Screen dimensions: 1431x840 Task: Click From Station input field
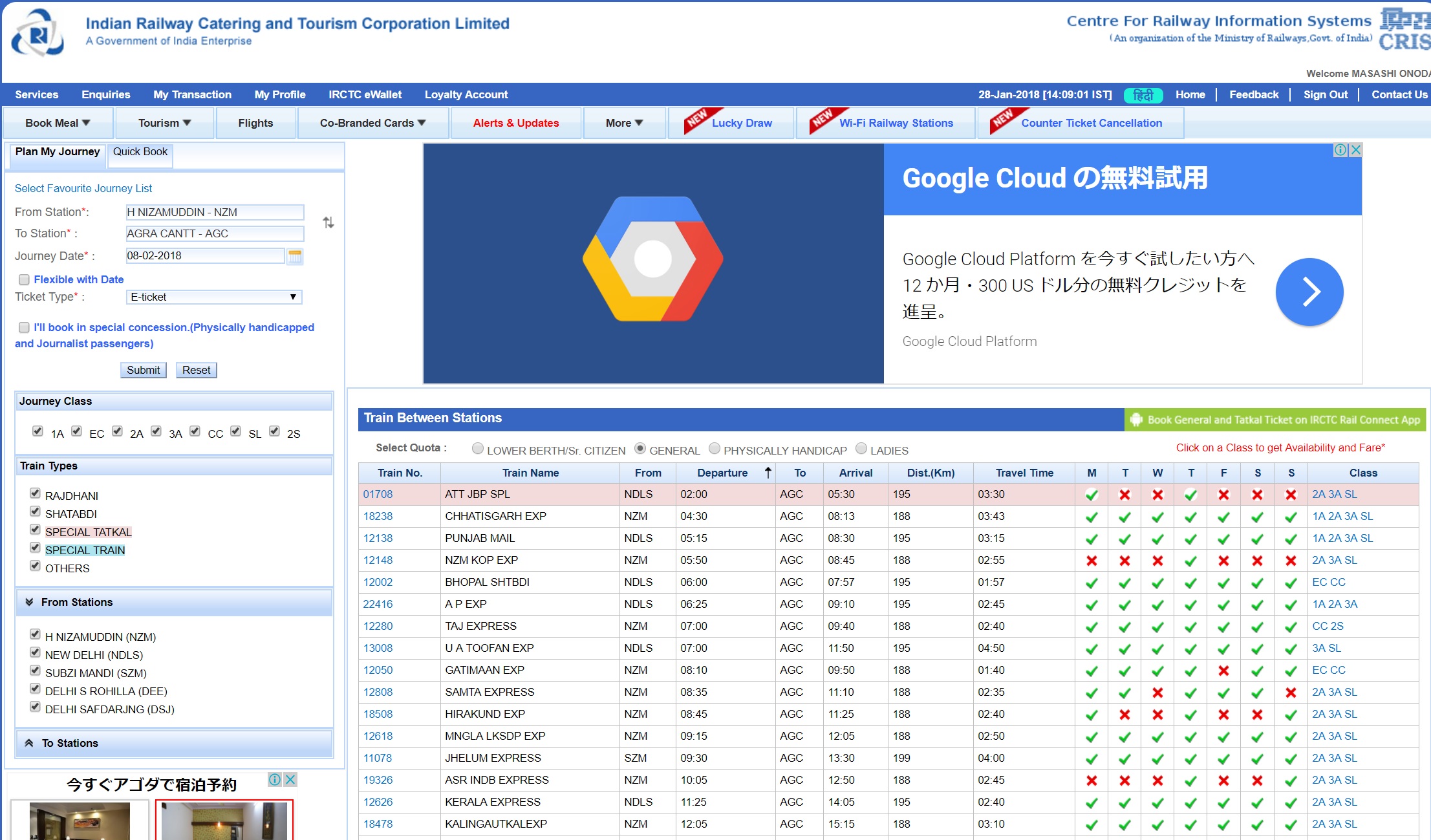[x=215, y=212]
